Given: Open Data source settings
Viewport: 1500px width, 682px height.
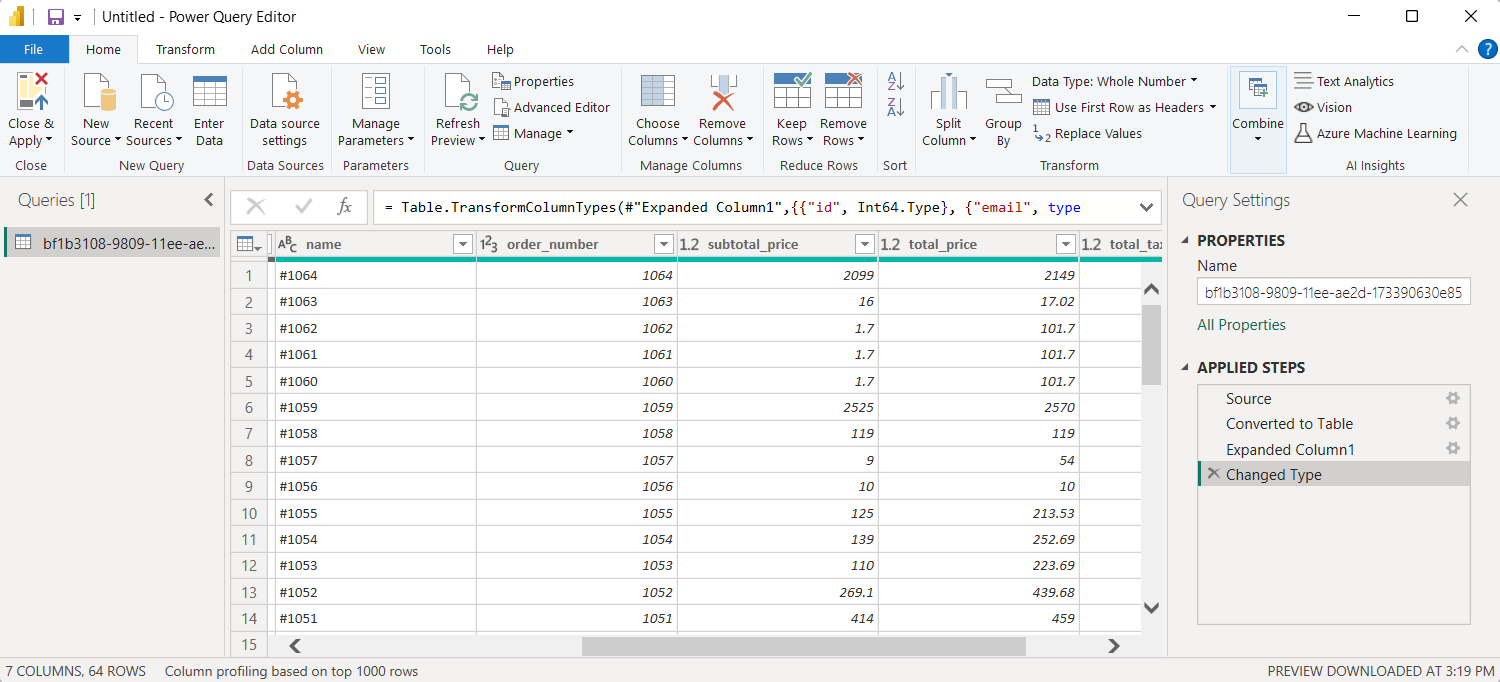Looking at the screenshot, I should coord(285,110).
